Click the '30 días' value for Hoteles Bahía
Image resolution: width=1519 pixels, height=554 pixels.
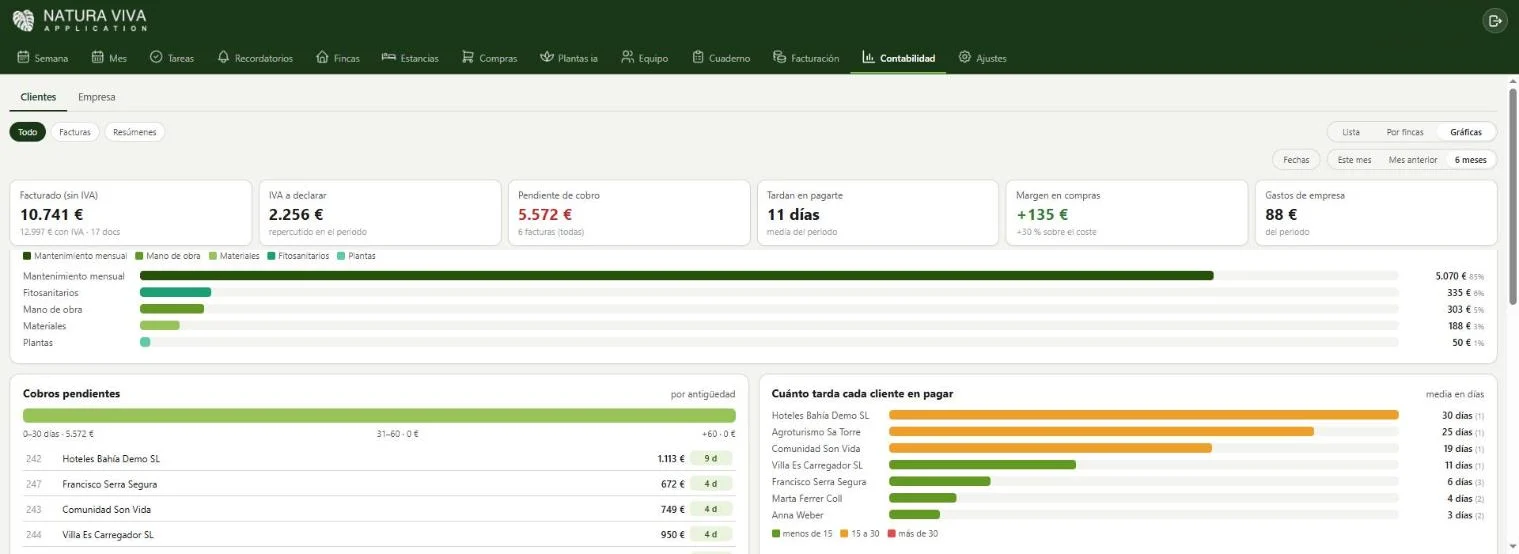[1456, 415]
